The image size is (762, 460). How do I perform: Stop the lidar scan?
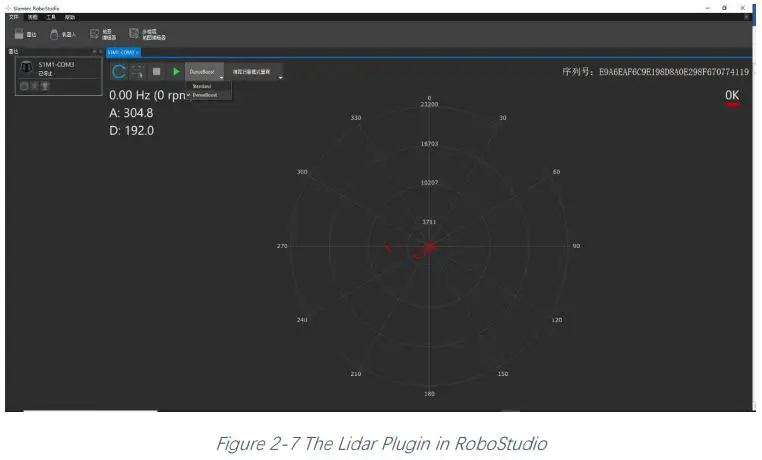click(156, 71)
